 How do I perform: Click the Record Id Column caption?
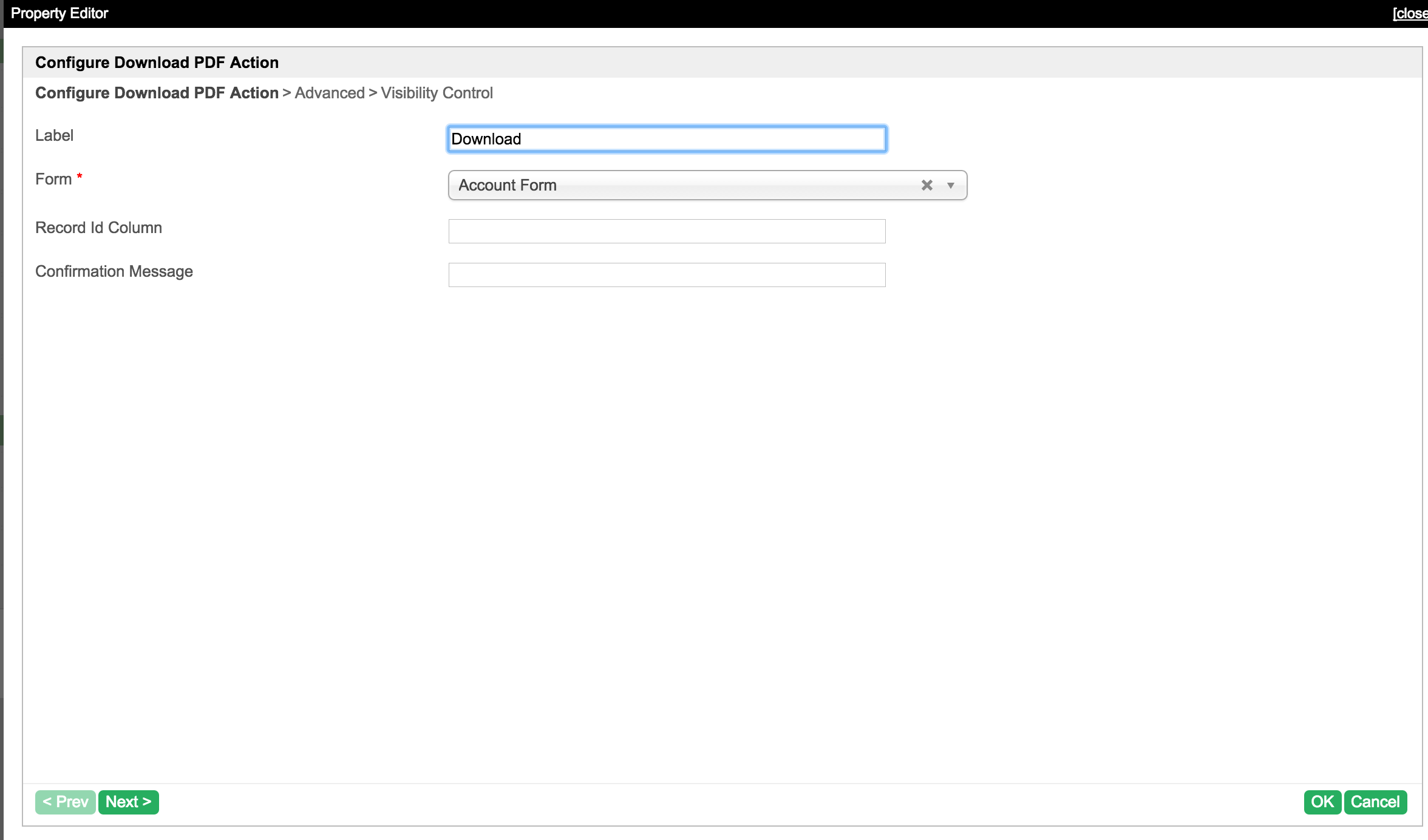(x=98, y=228)
